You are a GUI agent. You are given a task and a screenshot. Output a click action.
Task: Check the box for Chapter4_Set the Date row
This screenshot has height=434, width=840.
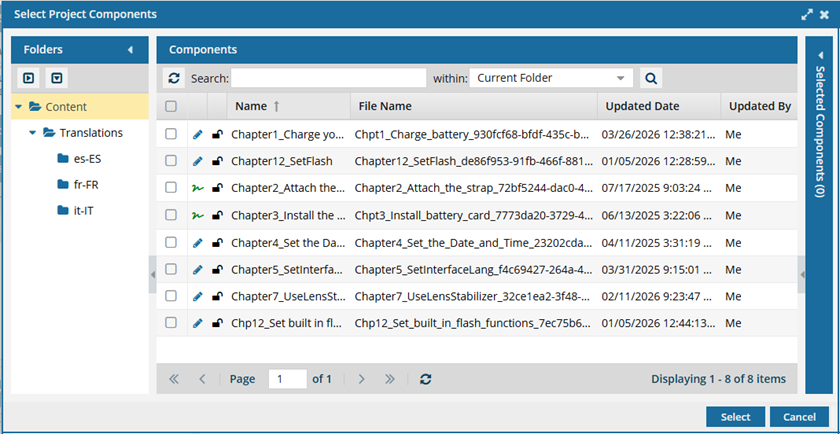pyautogui.click(x=171, y=242)
